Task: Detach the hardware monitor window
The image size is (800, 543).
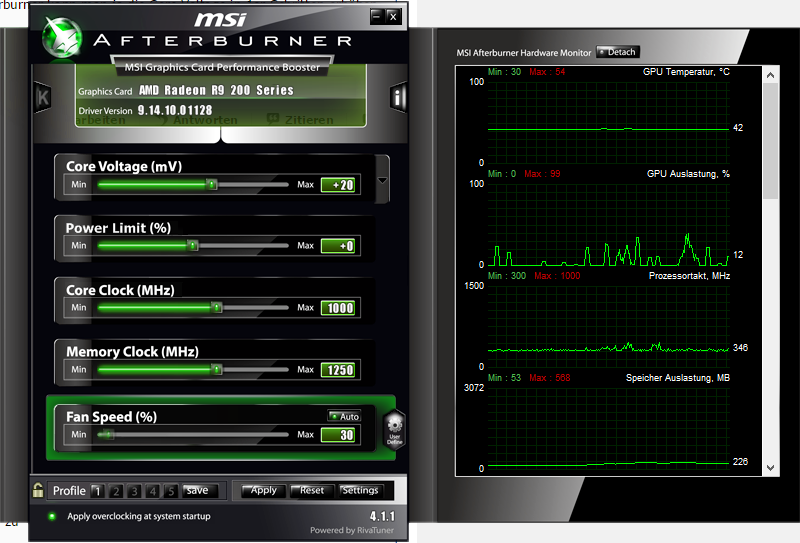Action: pos(617,52)
